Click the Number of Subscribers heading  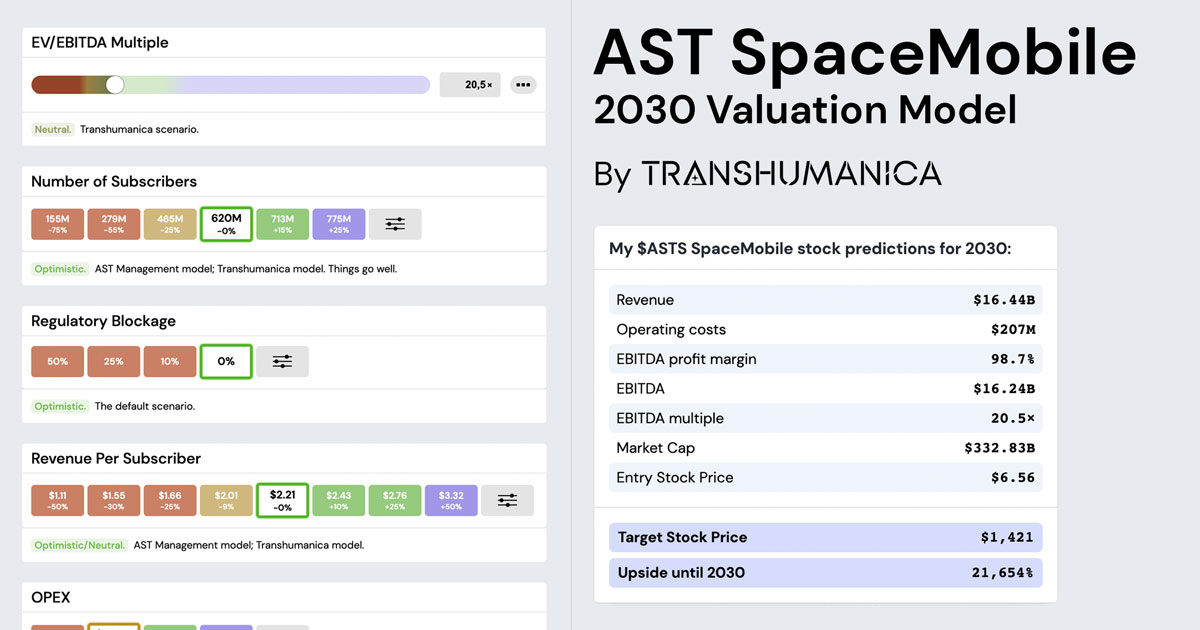click(114, 182)
